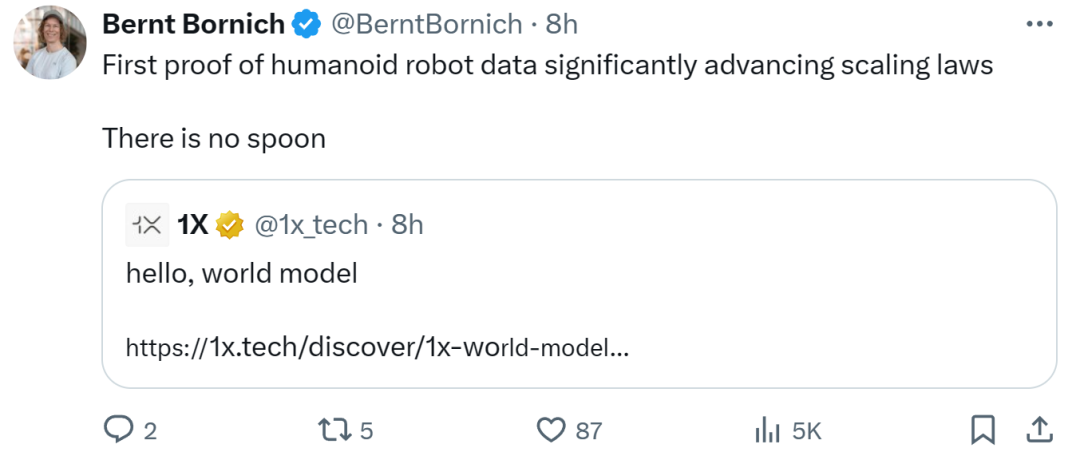Open the three-dot more options menu
The image size is (1080, 460).
[x=1040, y=23]
